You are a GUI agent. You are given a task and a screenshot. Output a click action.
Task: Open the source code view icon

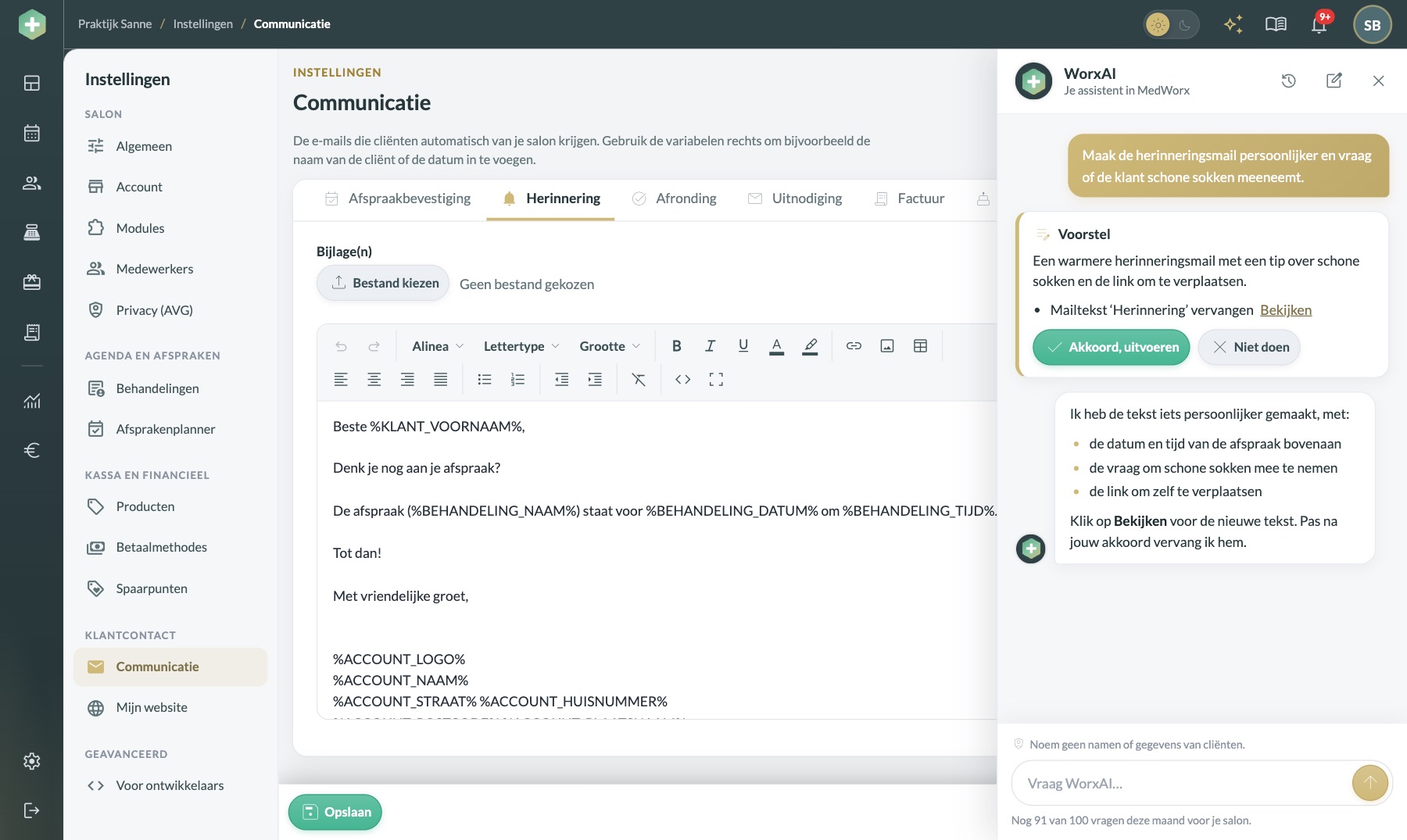click(x=683, y=380)
